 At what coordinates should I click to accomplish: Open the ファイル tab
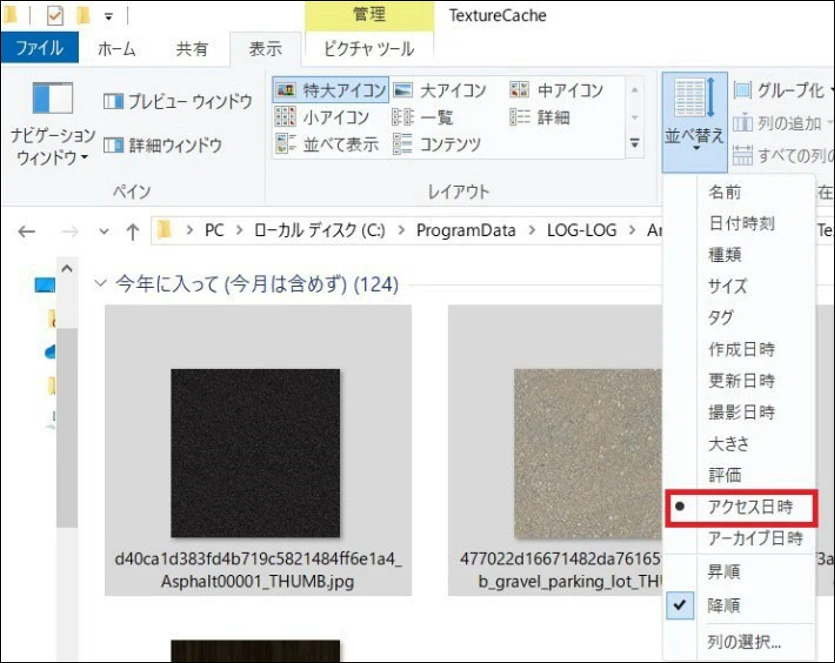tap(39, 48)
